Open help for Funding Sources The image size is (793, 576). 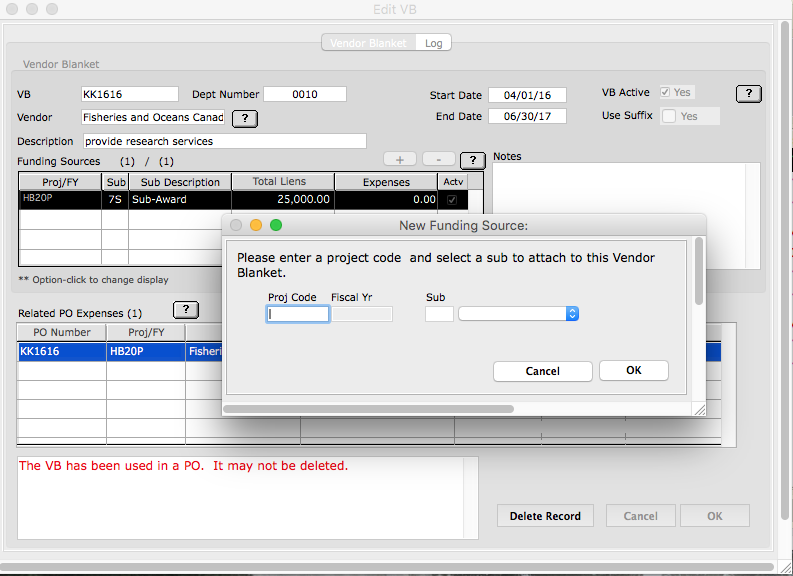pyautogui.click(x=472, y=160)
